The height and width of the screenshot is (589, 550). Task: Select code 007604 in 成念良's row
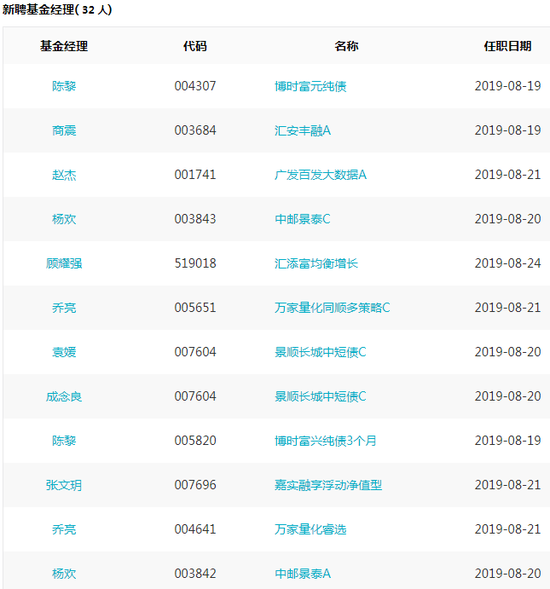pyautogui.click(x=195, y=396)
